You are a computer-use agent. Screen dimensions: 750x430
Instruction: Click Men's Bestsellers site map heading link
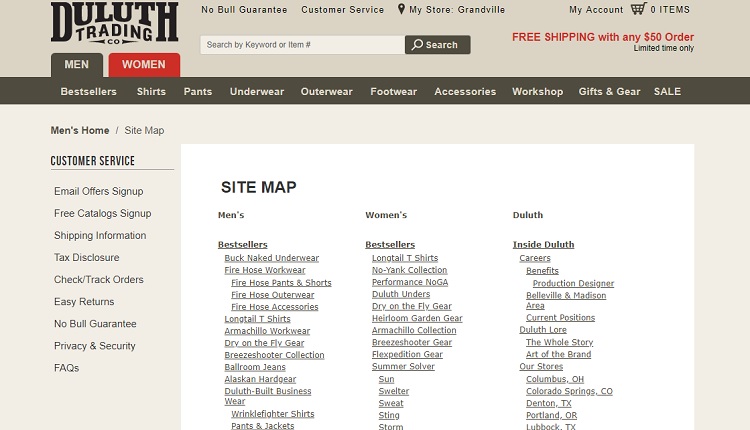[243, 244]
